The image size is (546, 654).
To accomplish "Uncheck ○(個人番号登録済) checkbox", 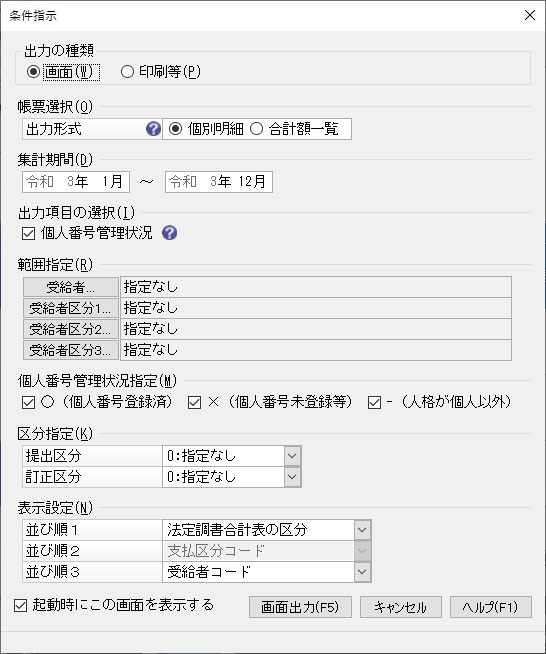I will click(28, 402).
